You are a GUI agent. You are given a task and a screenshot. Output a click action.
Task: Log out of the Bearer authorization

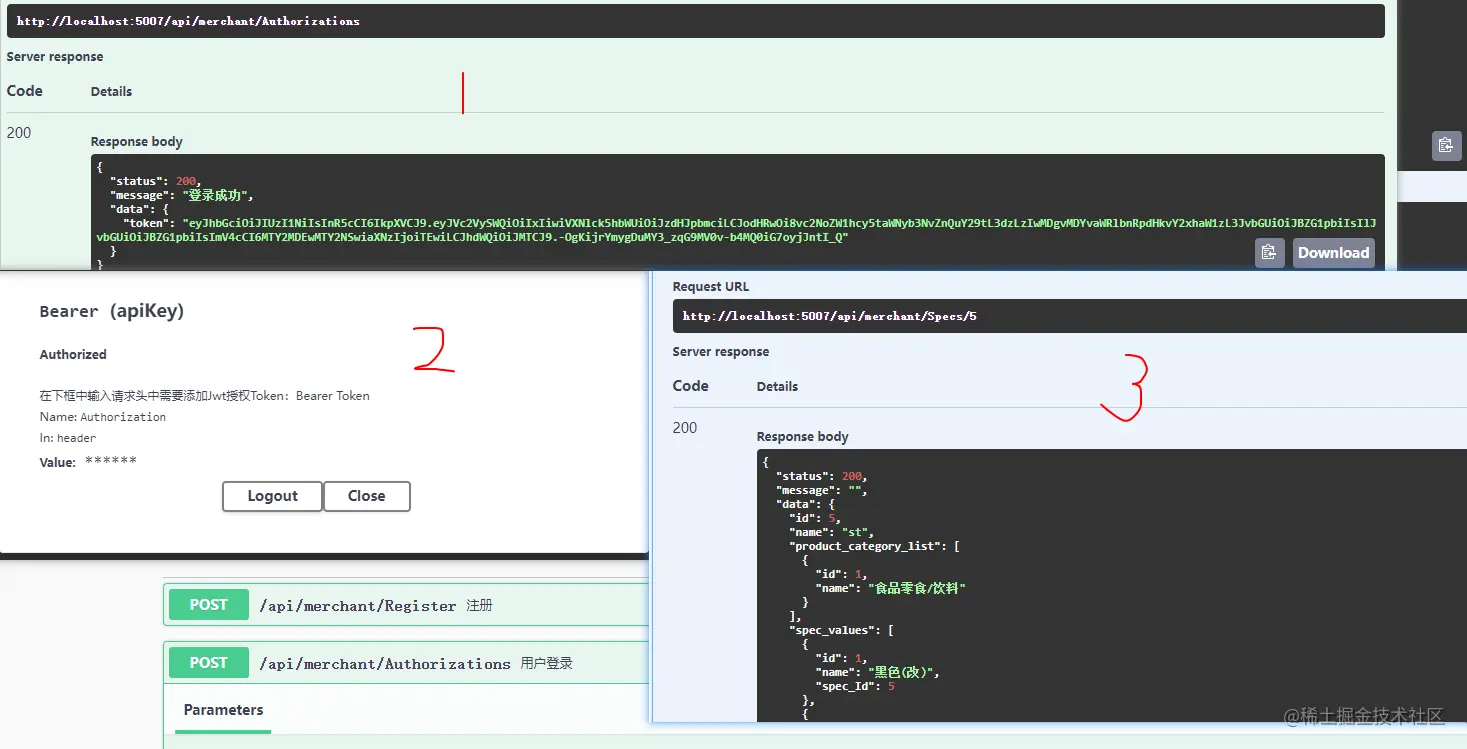tap(272, 496)
